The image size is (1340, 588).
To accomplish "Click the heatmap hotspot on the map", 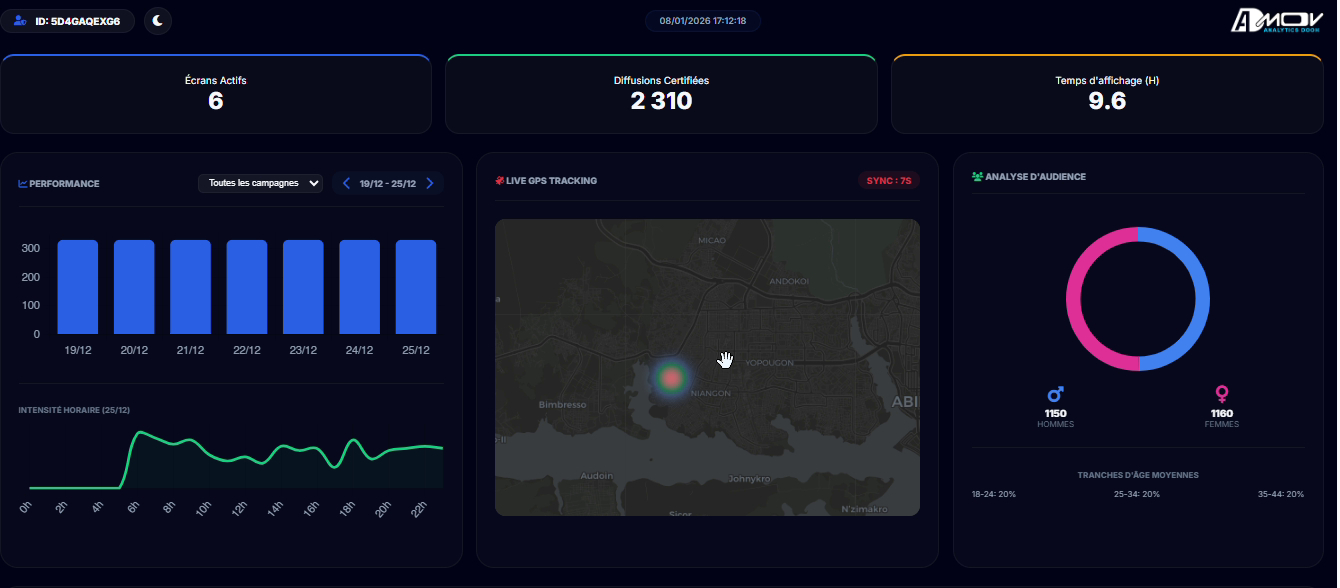I will 672,377.
